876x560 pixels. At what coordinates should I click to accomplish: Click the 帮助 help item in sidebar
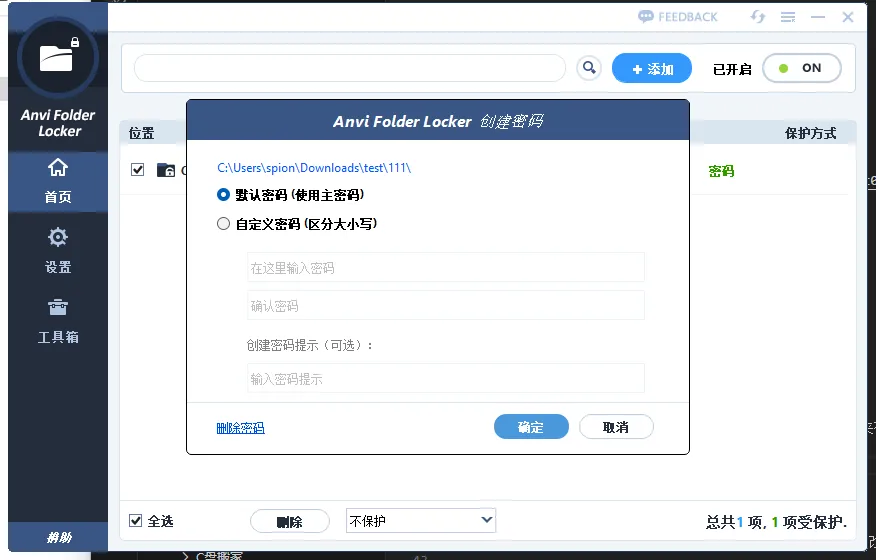point(59,537)
